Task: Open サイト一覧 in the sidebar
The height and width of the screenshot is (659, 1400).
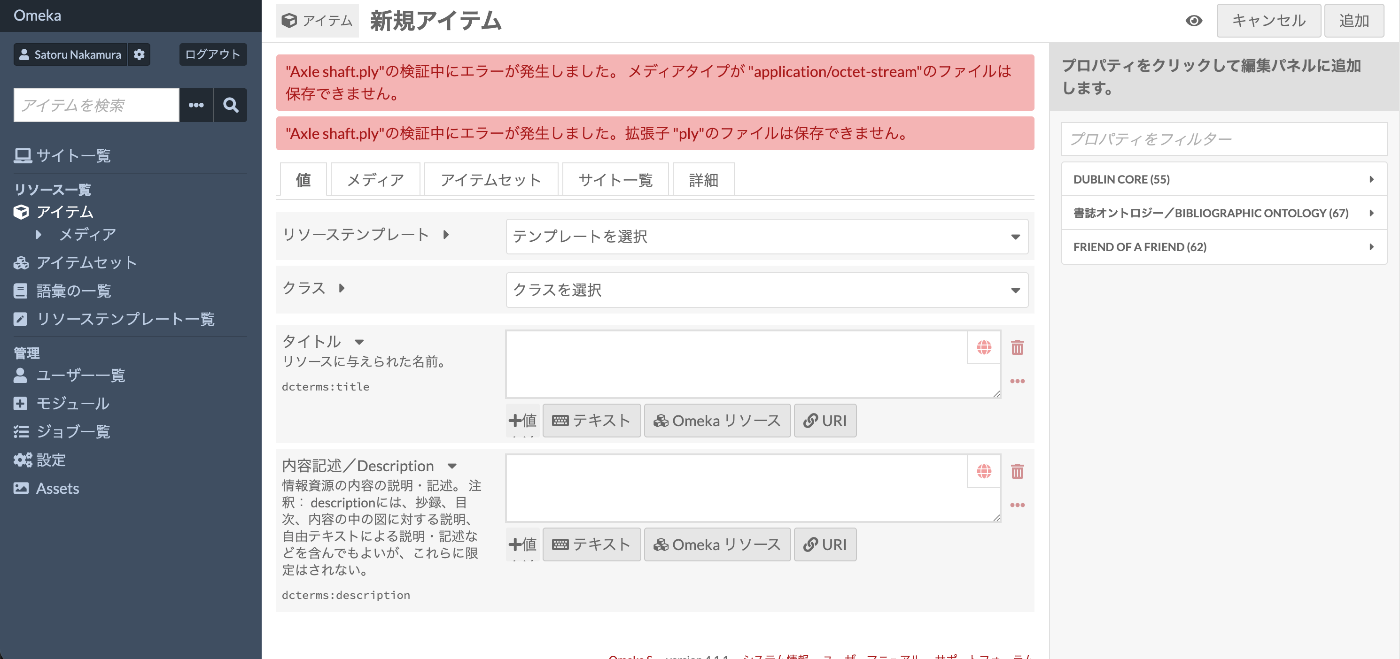Action: click(62, 156)
